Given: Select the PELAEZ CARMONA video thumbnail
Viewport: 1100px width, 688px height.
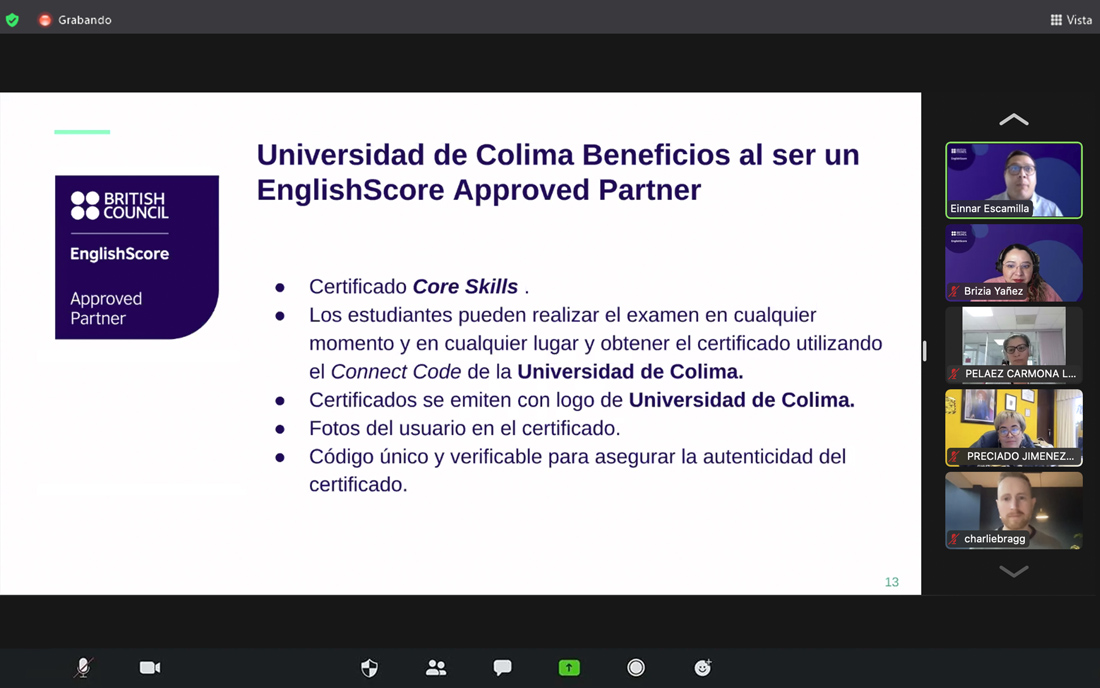Looking at the screenshot, I should tap(1014, 345).
